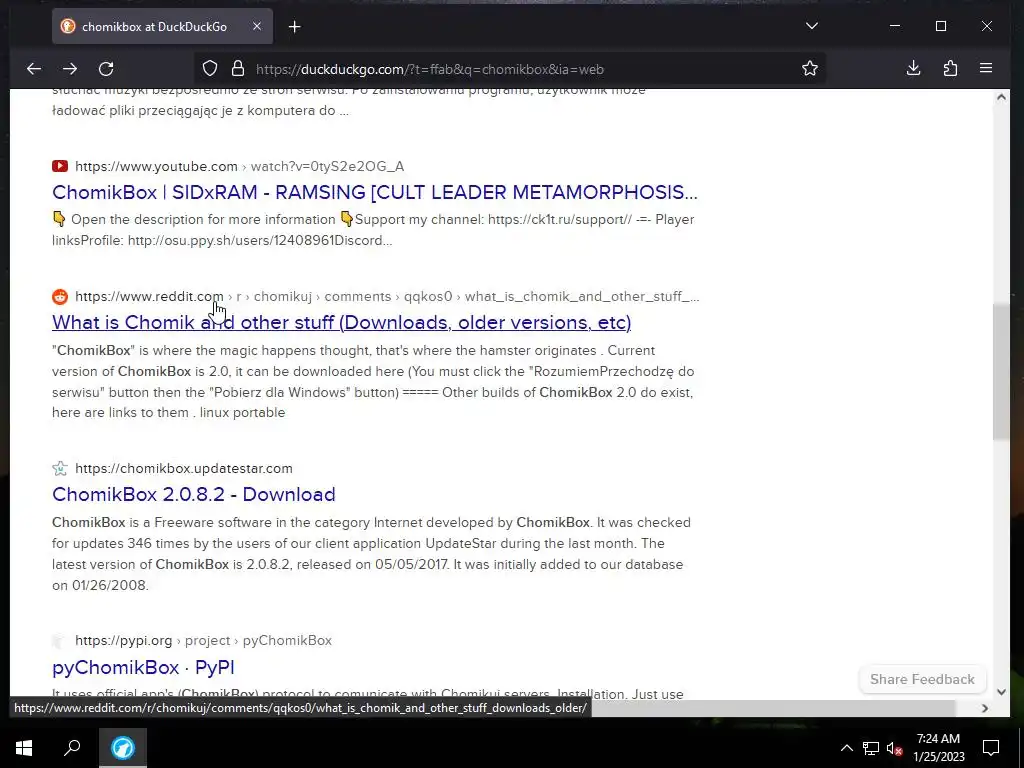Image resolution: width=1024 pixels, height=768 pixels.
Task: Click the Reddit favicon in results
Action: (60, 296)
